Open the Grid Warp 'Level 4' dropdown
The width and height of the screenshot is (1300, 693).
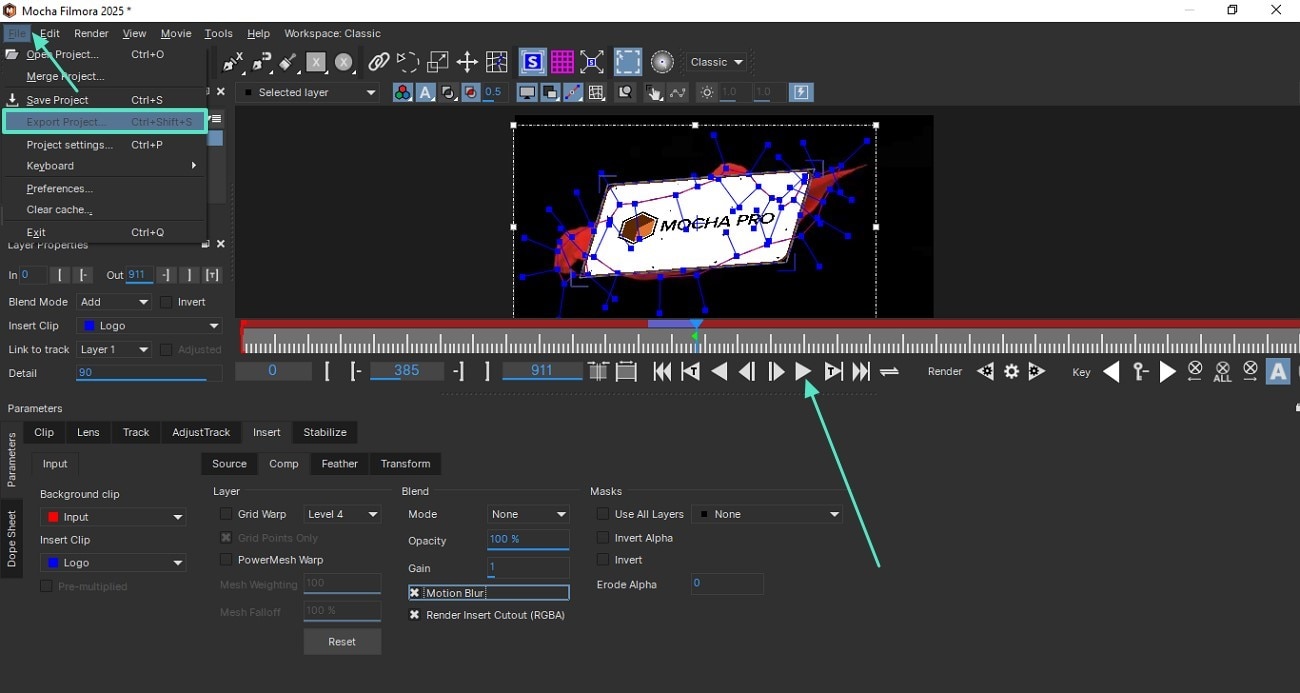(342, 514)
